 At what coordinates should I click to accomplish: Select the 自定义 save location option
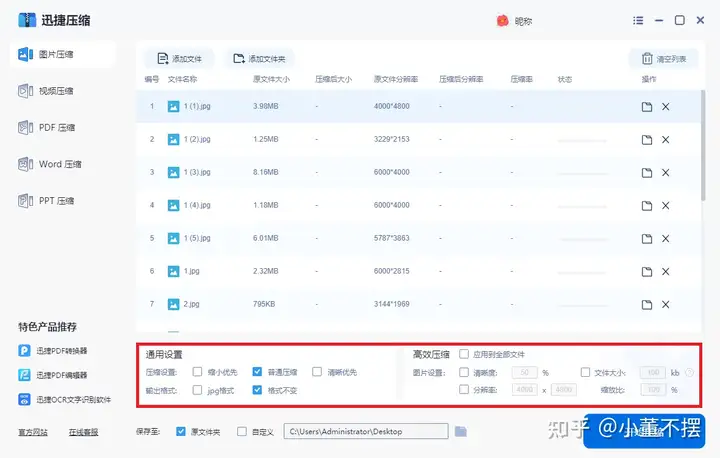pos(242,432)
